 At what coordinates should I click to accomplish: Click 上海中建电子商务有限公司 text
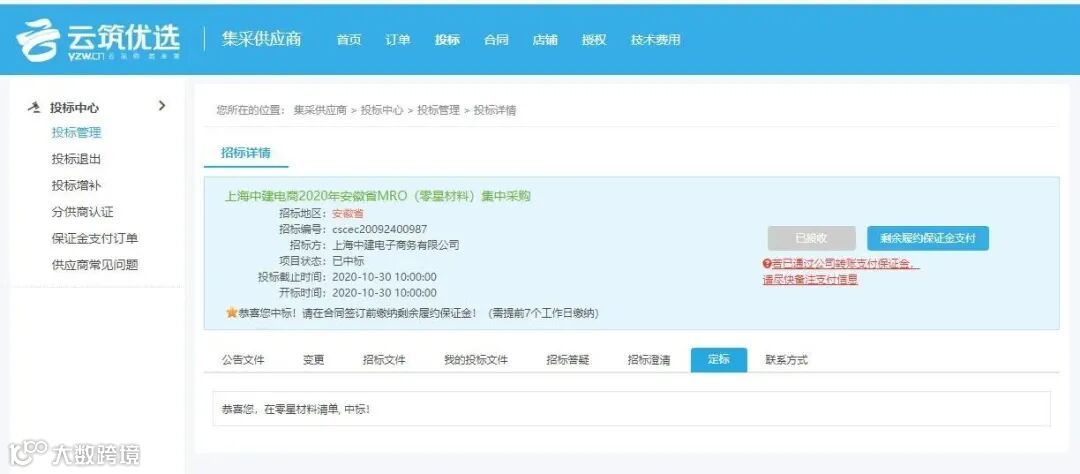(395, 245)
